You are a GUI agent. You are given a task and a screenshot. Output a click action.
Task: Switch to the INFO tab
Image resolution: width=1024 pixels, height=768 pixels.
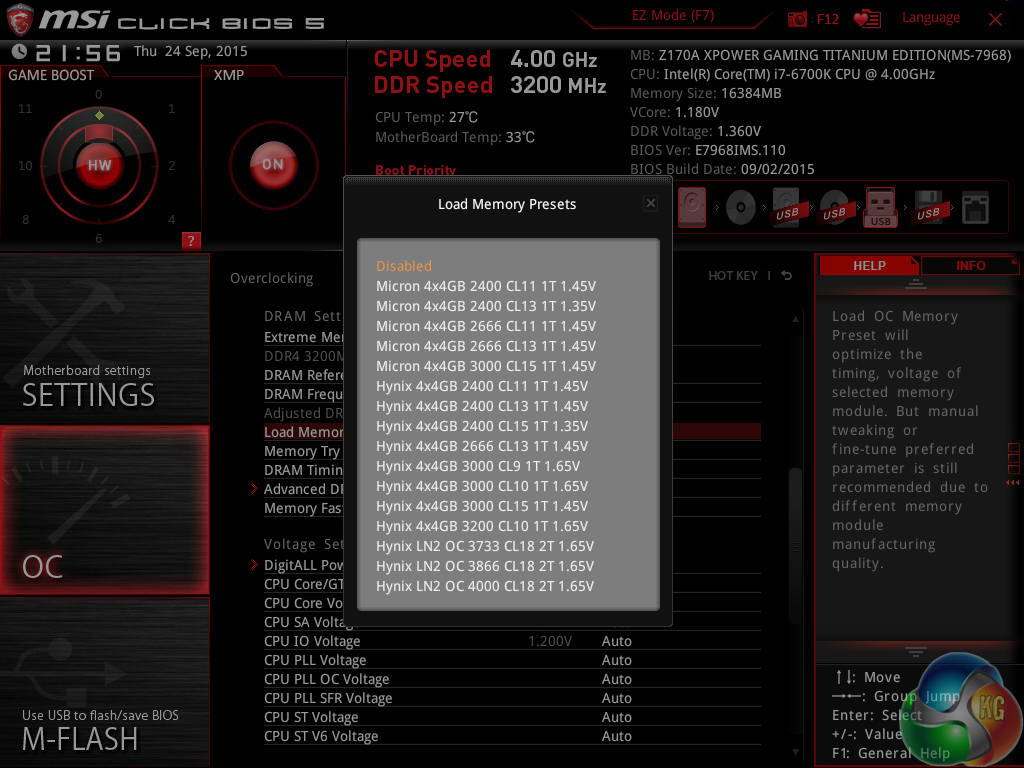coord(970,266)
